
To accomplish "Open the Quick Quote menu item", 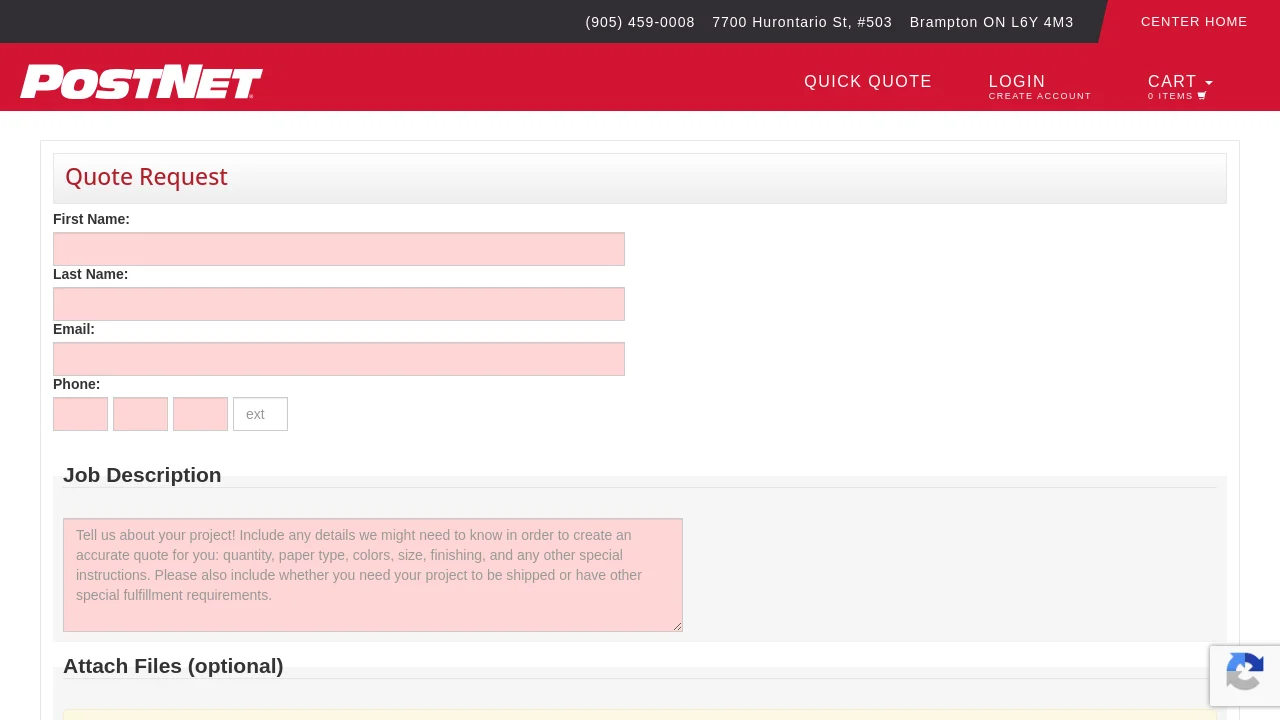I will 868,82.
